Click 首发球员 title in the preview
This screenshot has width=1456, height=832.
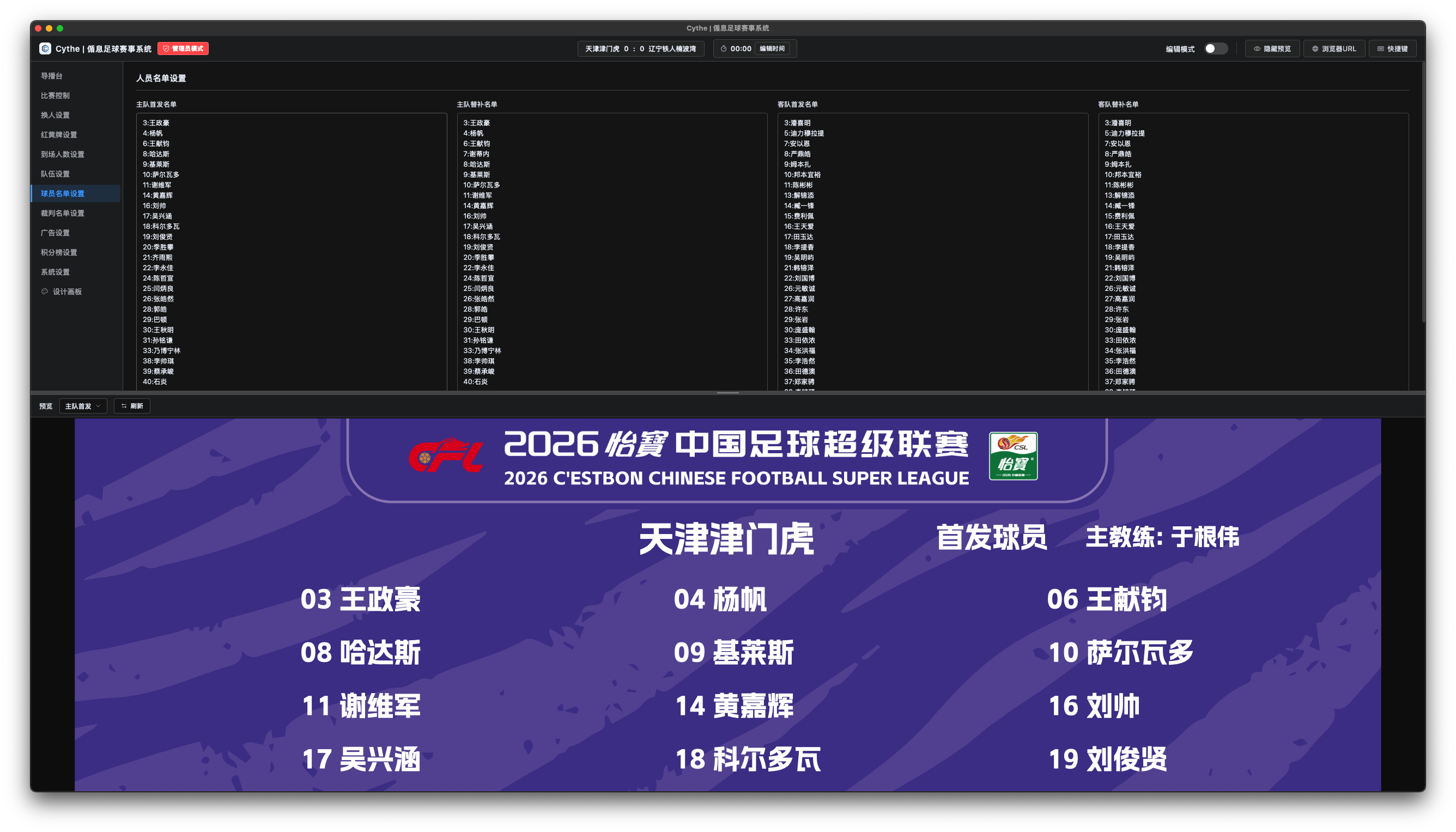click(991, 537)
